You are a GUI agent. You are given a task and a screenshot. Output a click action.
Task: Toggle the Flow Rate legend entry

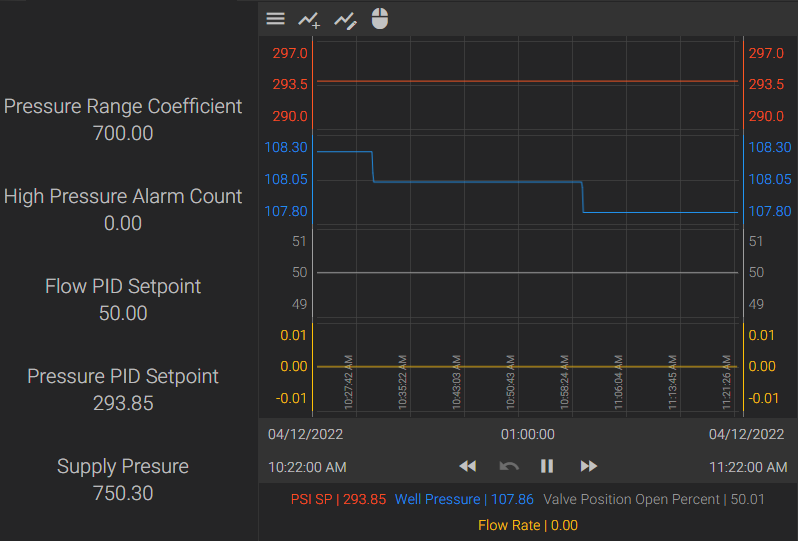click(527, 525)
